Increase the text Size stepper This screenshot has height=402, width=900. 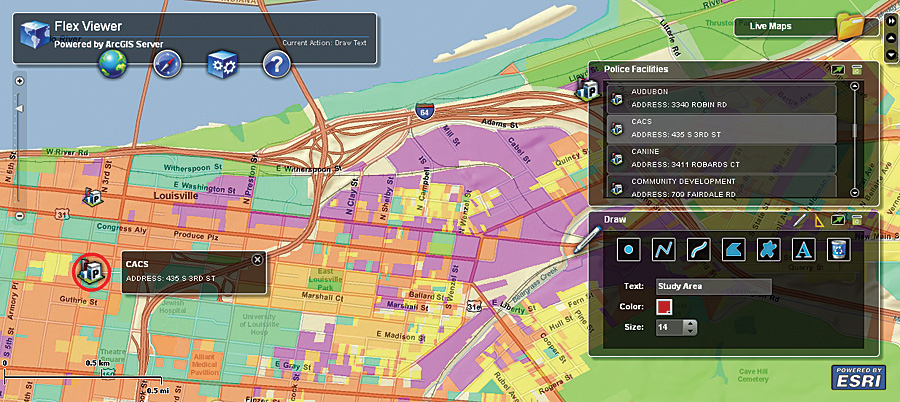pos(690,324)
